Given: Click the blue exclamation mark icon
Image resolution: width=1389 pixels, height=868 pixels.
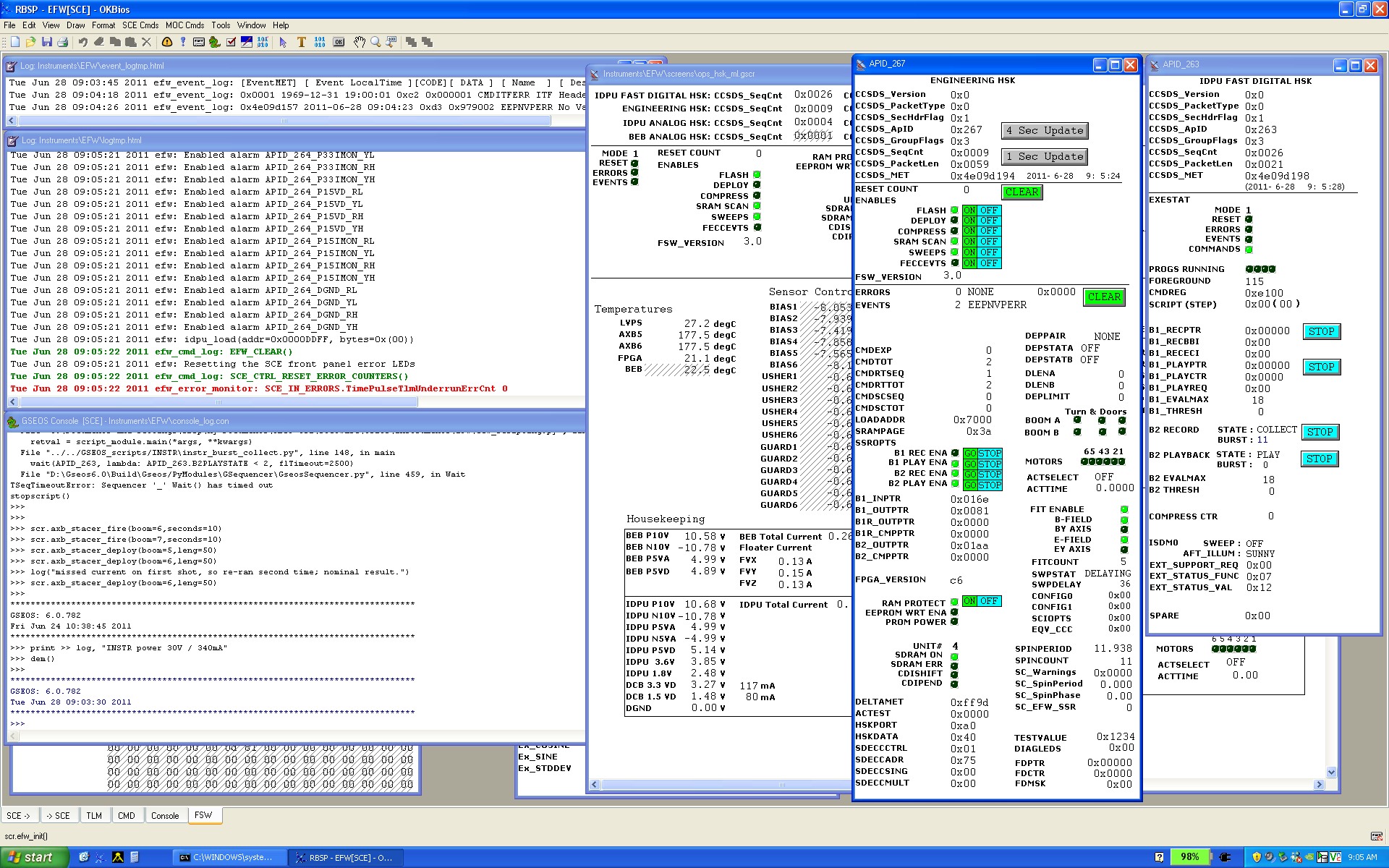Looking at the screenshot, I should point(183,42).
